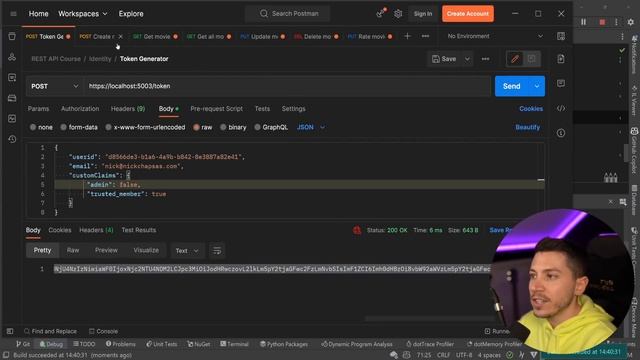Image resolution: width=640 pixels, height=360 pixels.
Task: Open Monitors icon in the left sidebar
Action: pyautogui.click(x=12, y=118)
